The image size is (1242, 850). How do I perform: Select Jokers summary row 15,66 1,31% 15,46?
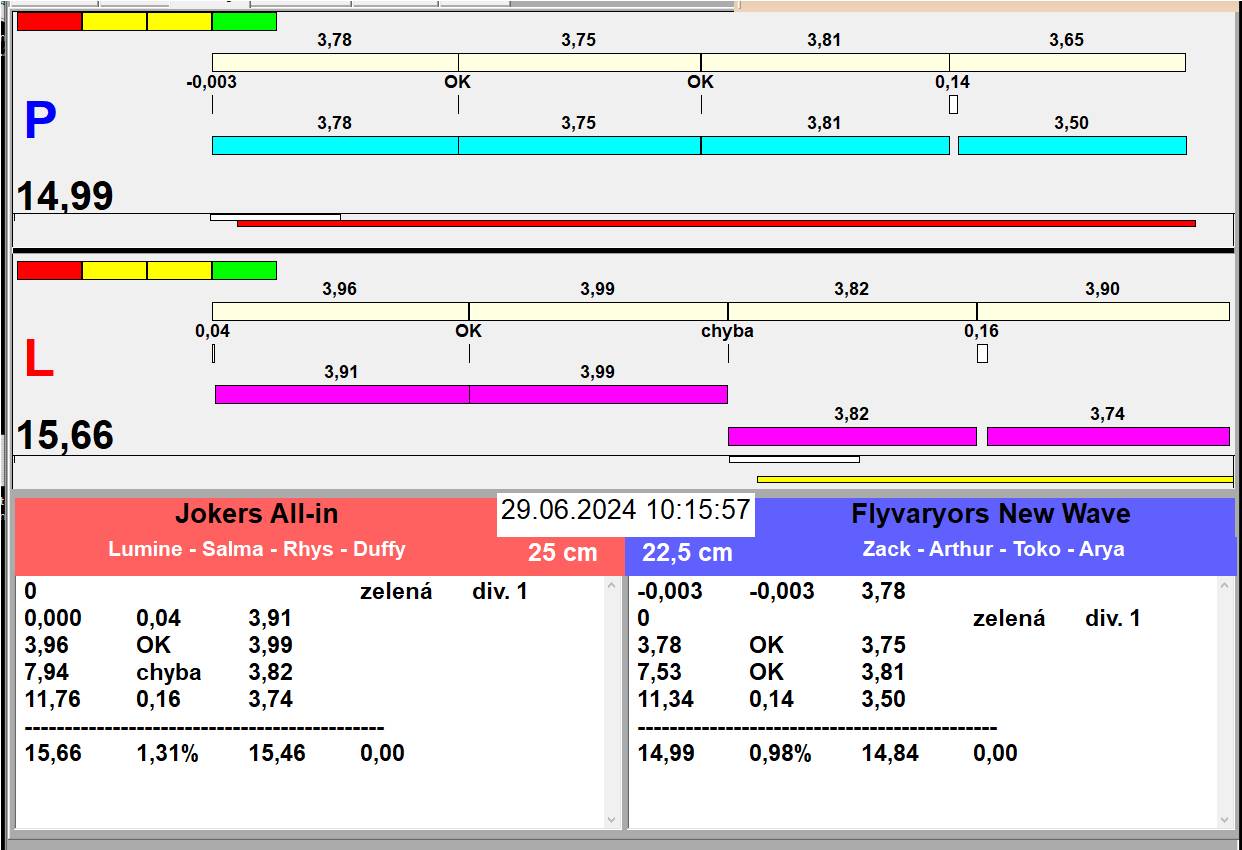pyautogui.click(x=214, y=753)
